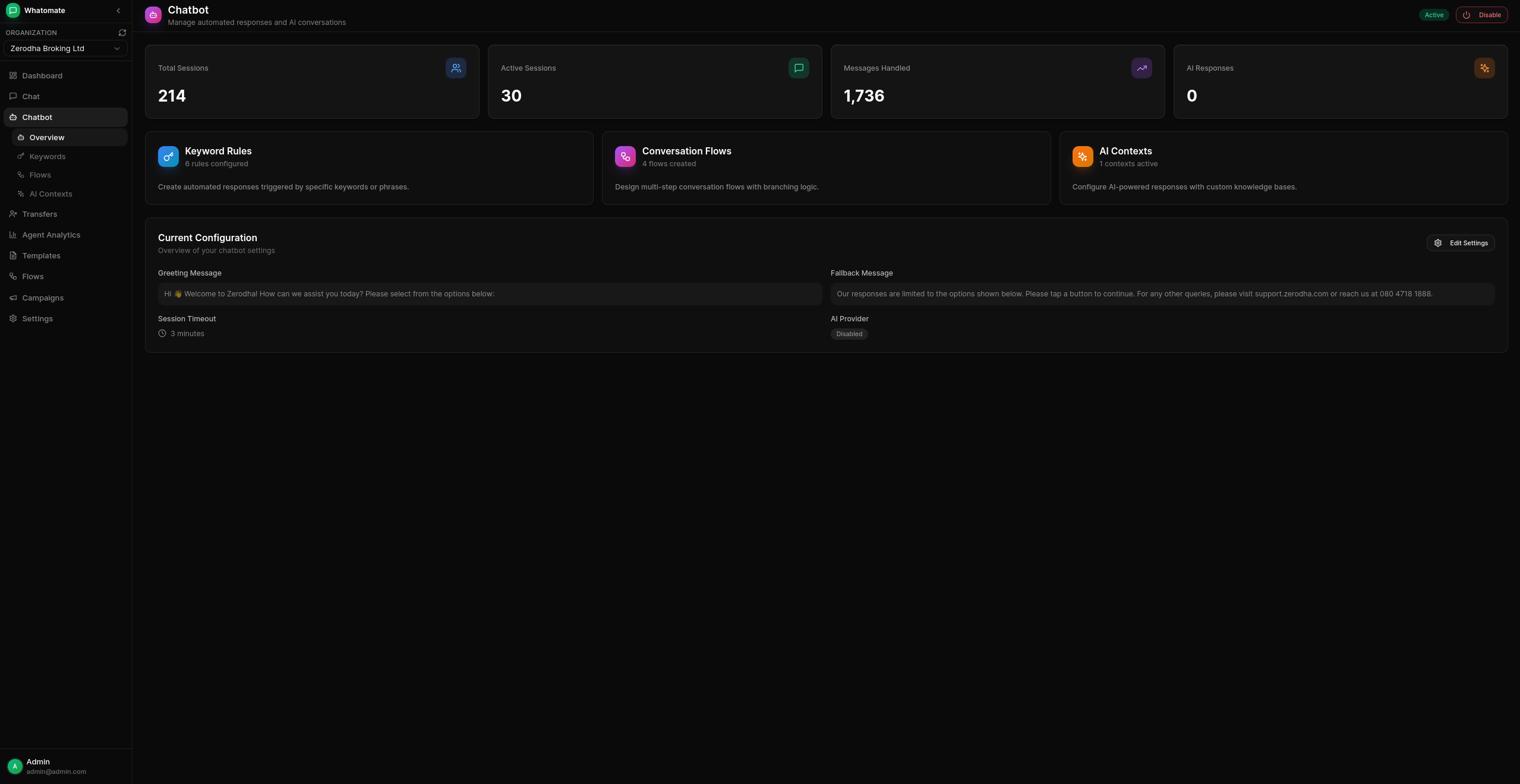
Task: Click the Active status badge
Action: point(1433,15)
